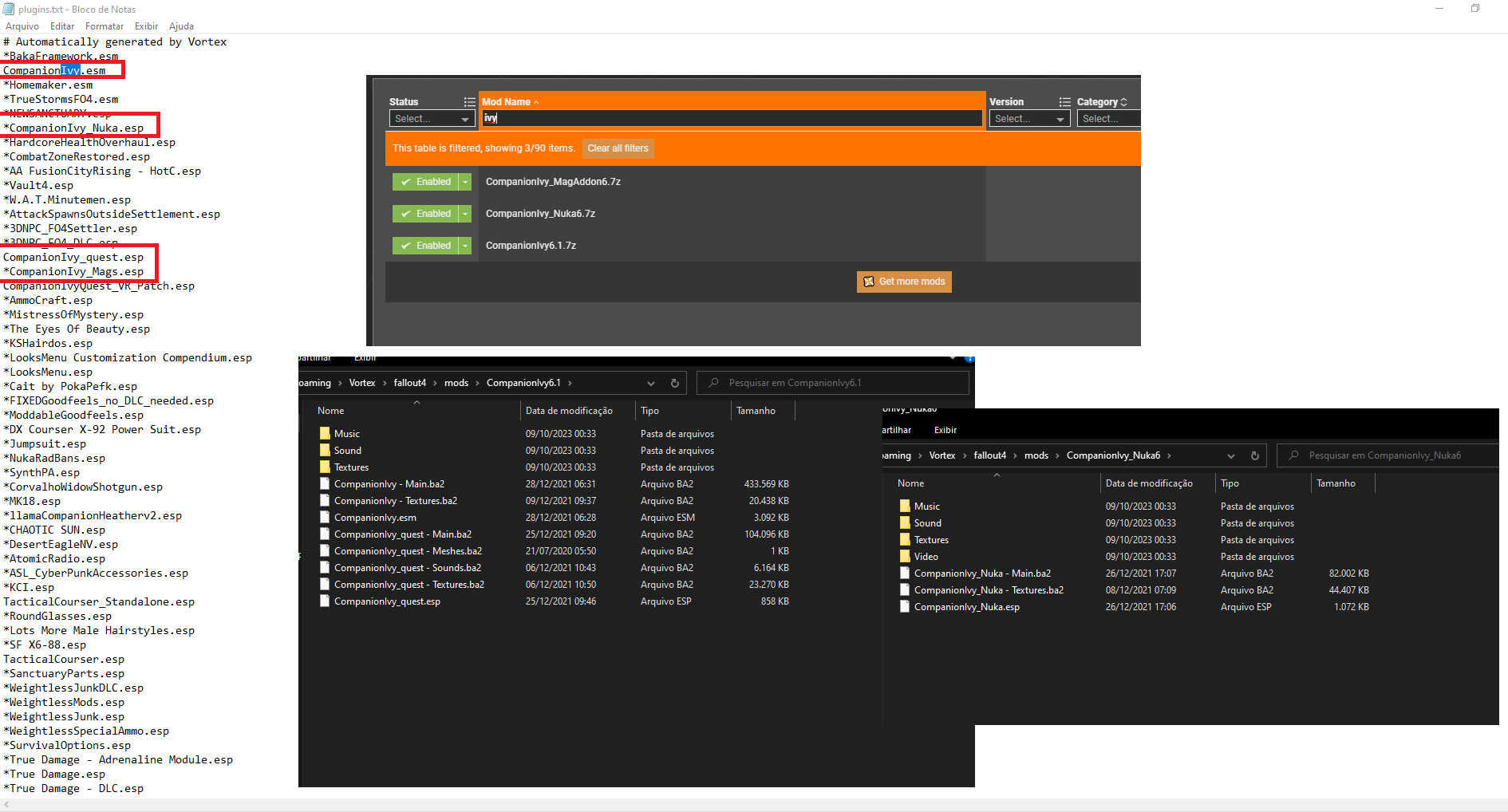Open the Formatar menu in Notepad
1508x812 pixels.
[x=104, y=26]
